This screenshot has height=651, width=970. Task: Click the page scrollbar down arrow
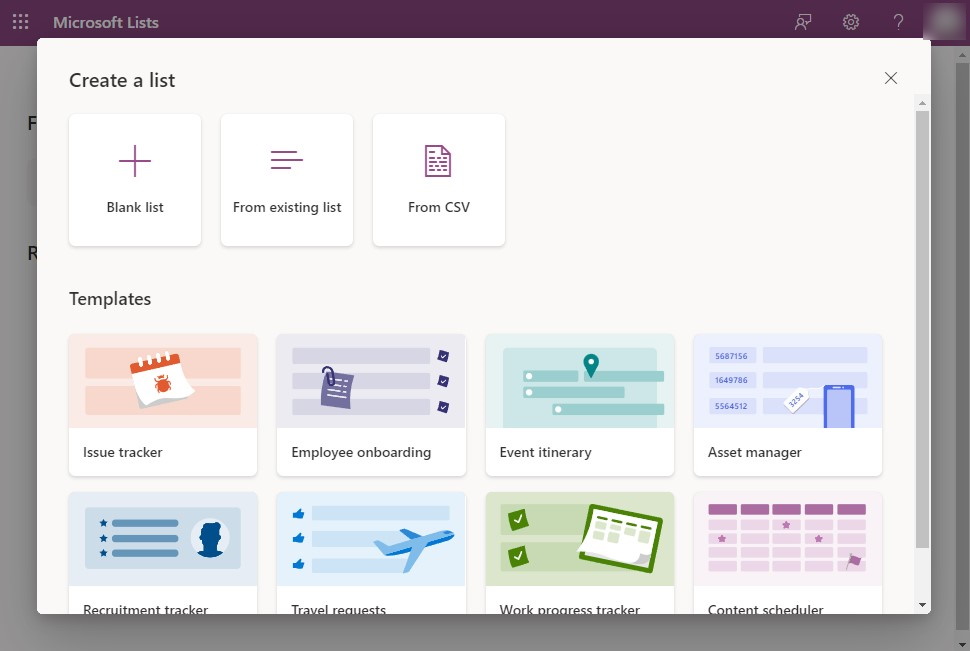963,644
